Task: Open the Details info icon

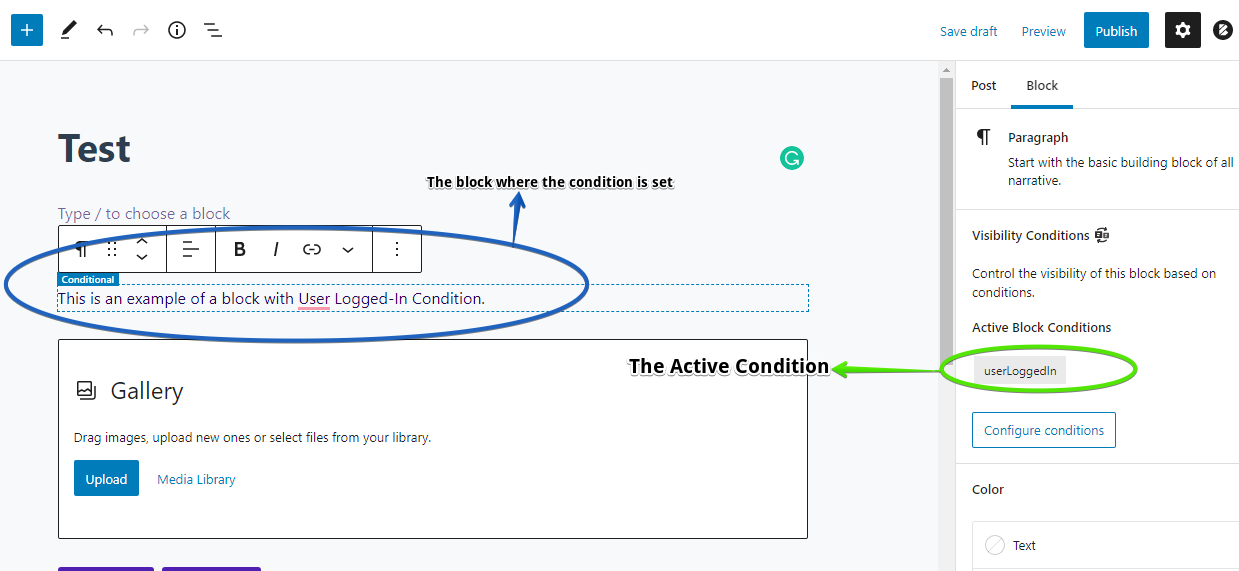Action: coord(177,30)
